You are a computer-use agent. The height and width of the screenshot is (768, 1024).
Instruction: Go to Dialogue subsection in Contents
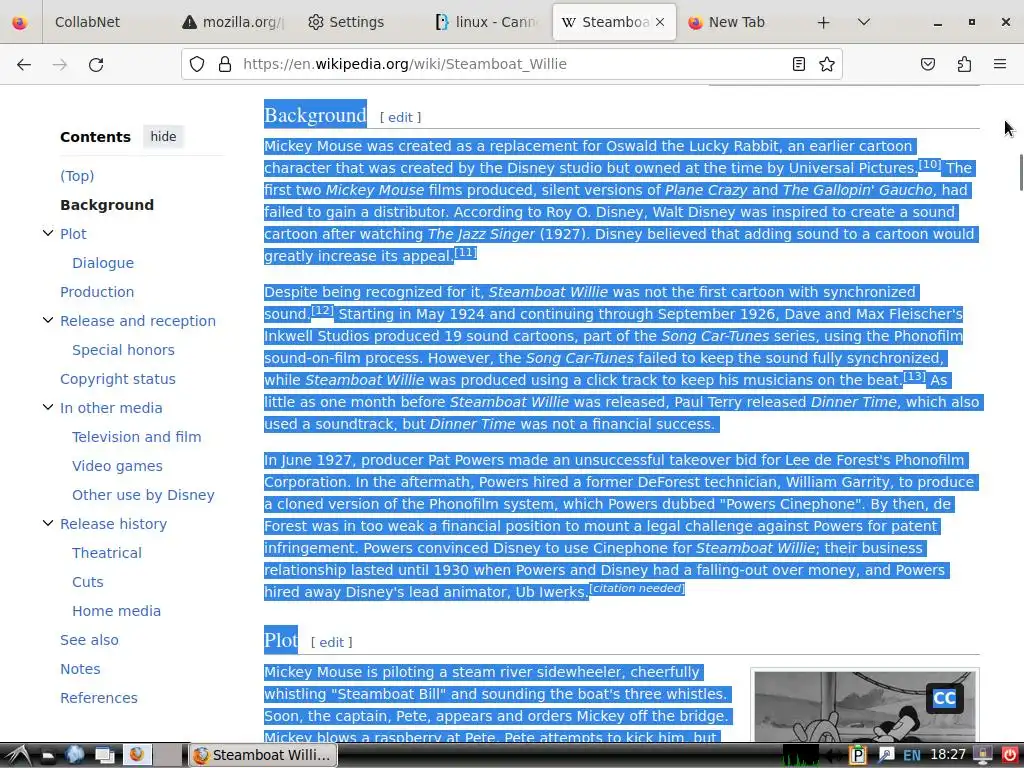tap(103, 263)
